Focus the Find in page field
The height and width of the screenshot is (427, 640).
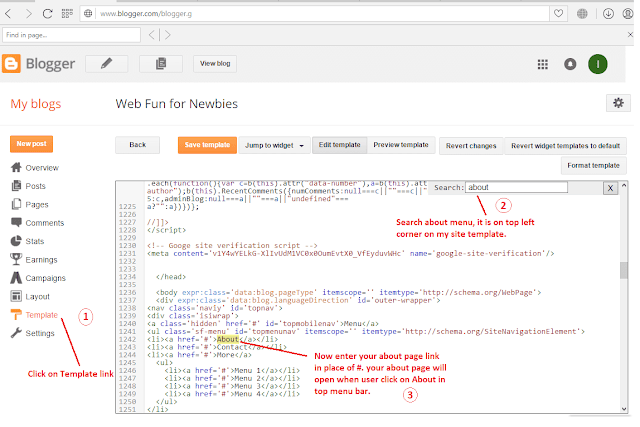tap(71, 35)
